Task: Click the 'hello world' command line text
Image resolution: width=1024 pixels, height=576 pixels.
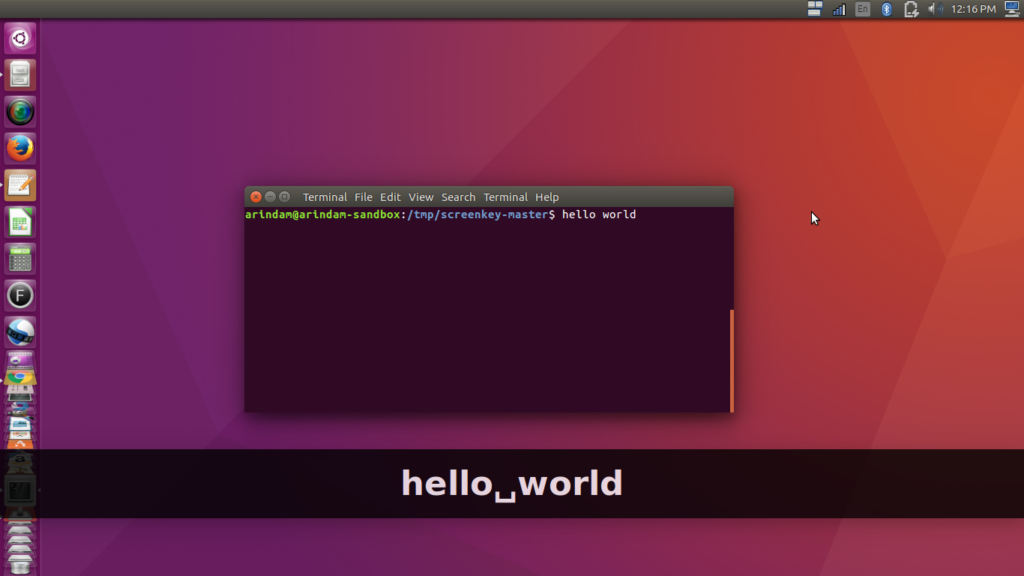Action: (598, 215)
